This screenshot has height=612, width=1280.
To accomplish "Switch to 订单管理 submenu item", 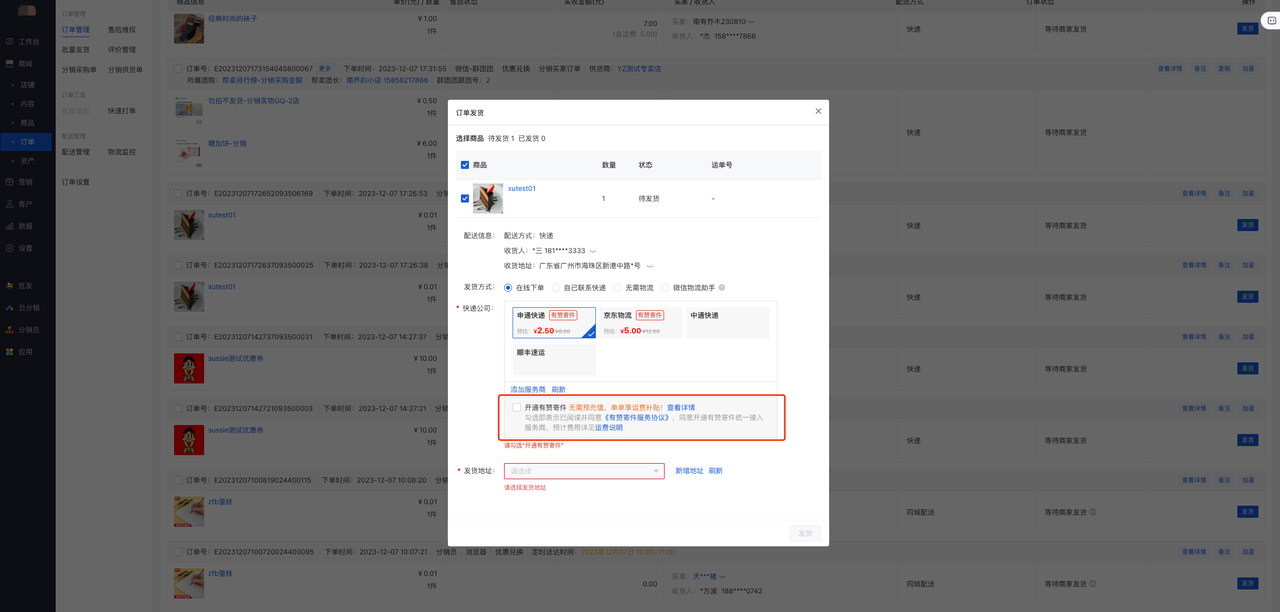I will [76, 30].
